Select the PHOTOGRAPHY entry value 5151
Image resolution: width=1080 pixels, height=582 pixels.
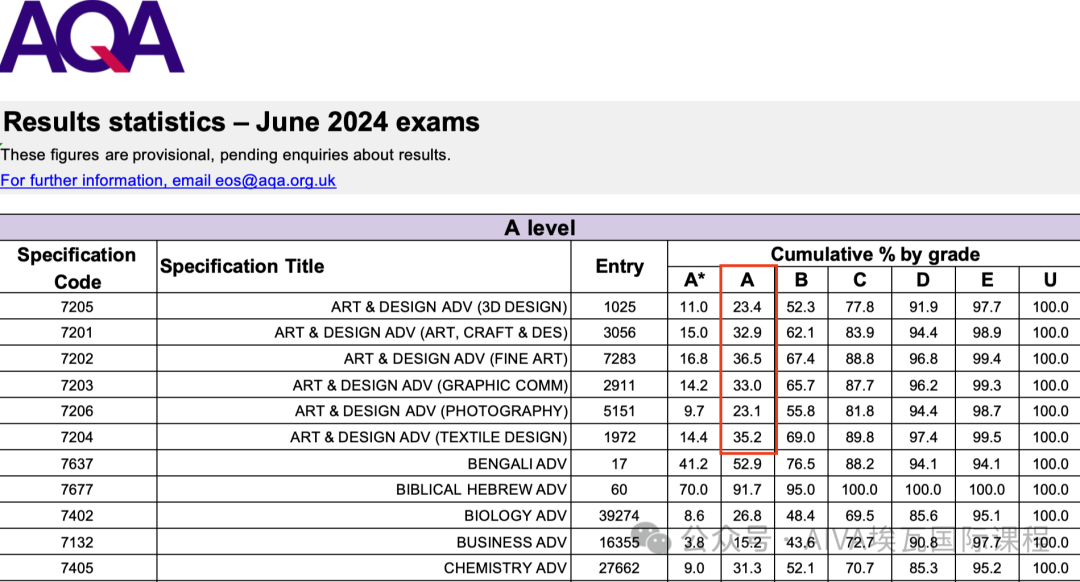click(619, 411)
